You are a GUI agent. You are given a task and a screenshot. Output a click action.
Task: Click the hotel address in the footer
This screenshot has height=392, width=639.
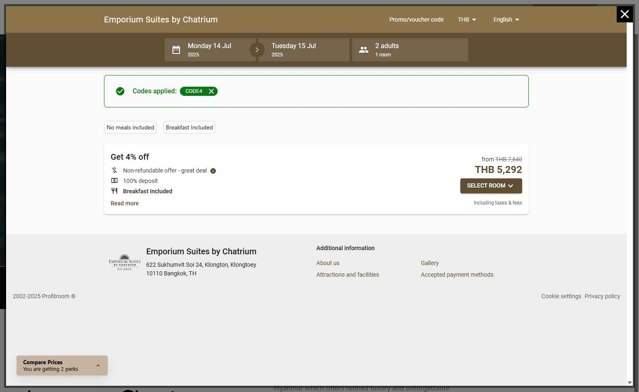click(201, 269)
